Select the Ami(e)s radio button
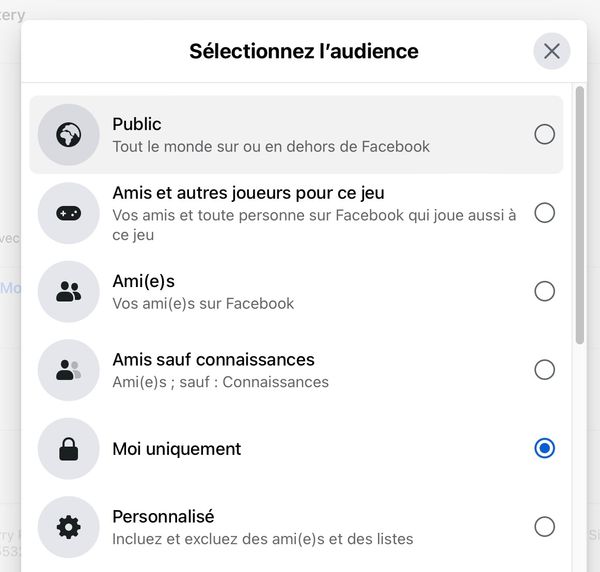 (x=545, y=291)
